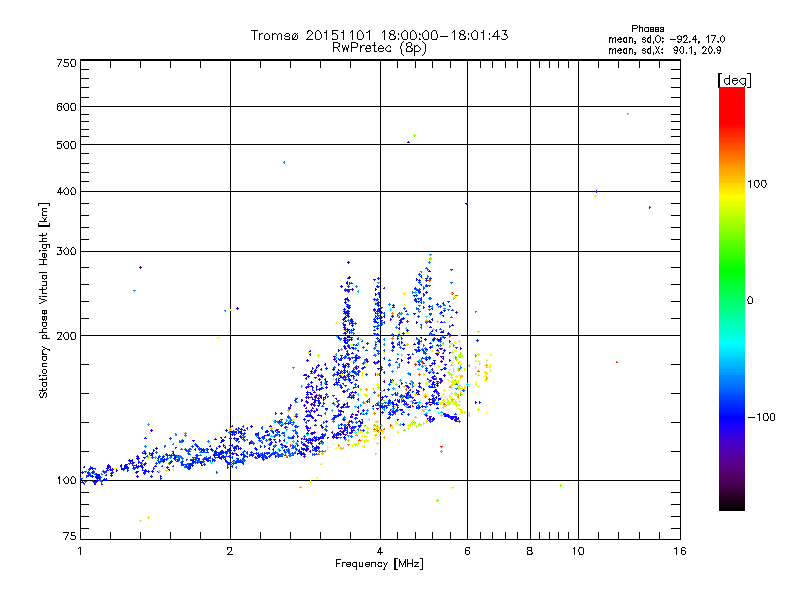Screen dimensions: 800x600
Task: Click the x-axis "16" MHz tick label
Action: pyautogui.click(x=680, y=551)
